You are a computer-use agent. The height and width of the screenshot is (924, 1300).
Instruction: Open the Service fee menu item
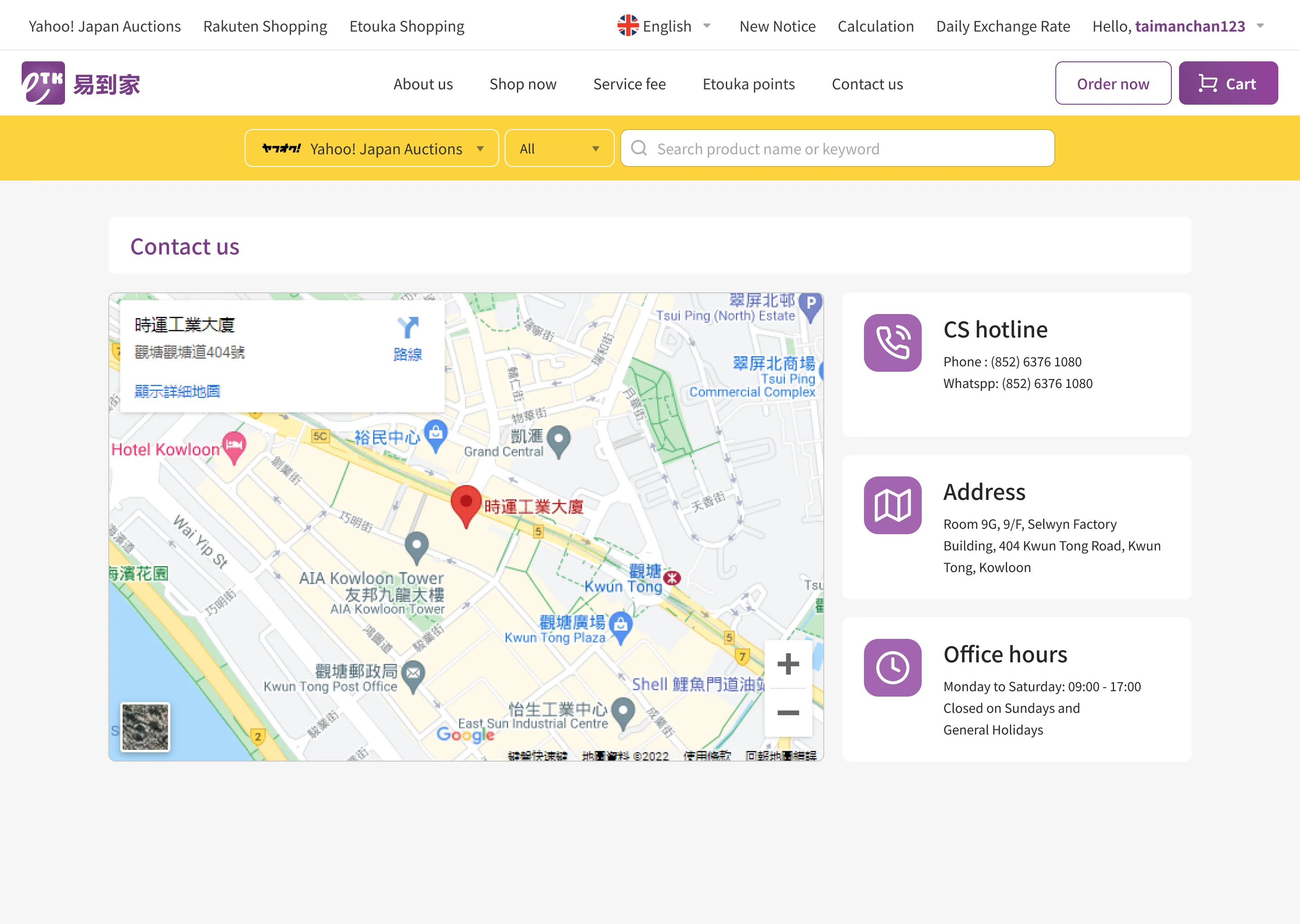629,83
